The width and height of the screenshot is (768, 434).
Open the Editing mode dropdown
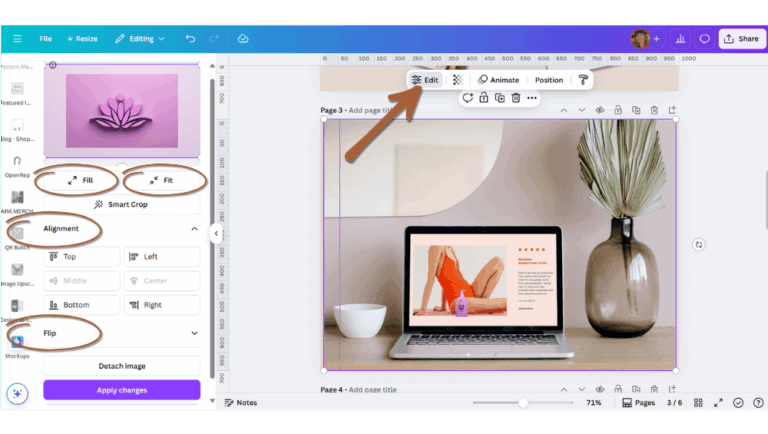[x=140, y=39]
